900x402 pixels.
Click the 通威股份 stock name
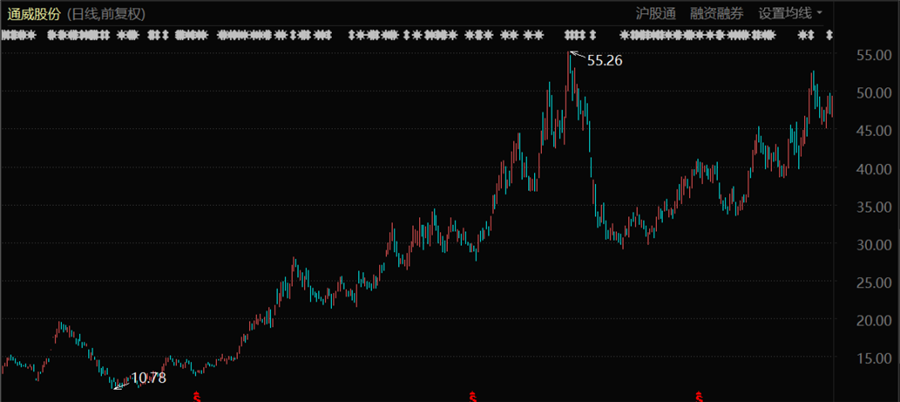click(x=33, y=13)
